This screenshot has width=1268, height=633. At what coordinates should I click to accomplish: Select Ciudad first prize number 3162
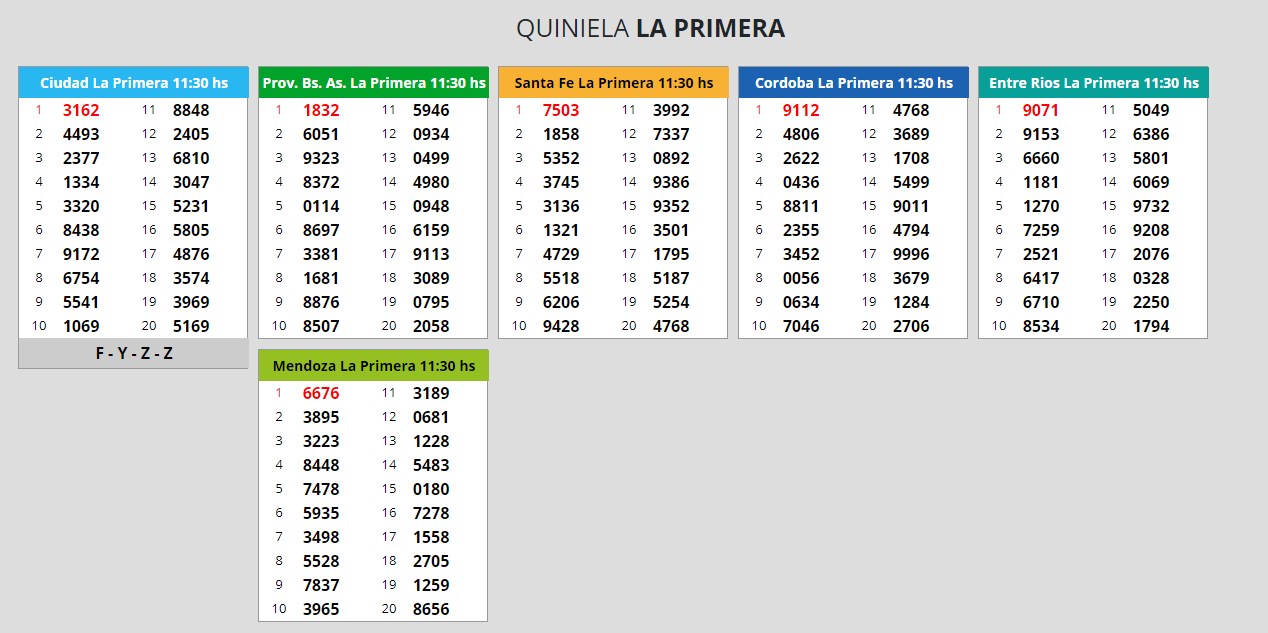tap(81, 110)
